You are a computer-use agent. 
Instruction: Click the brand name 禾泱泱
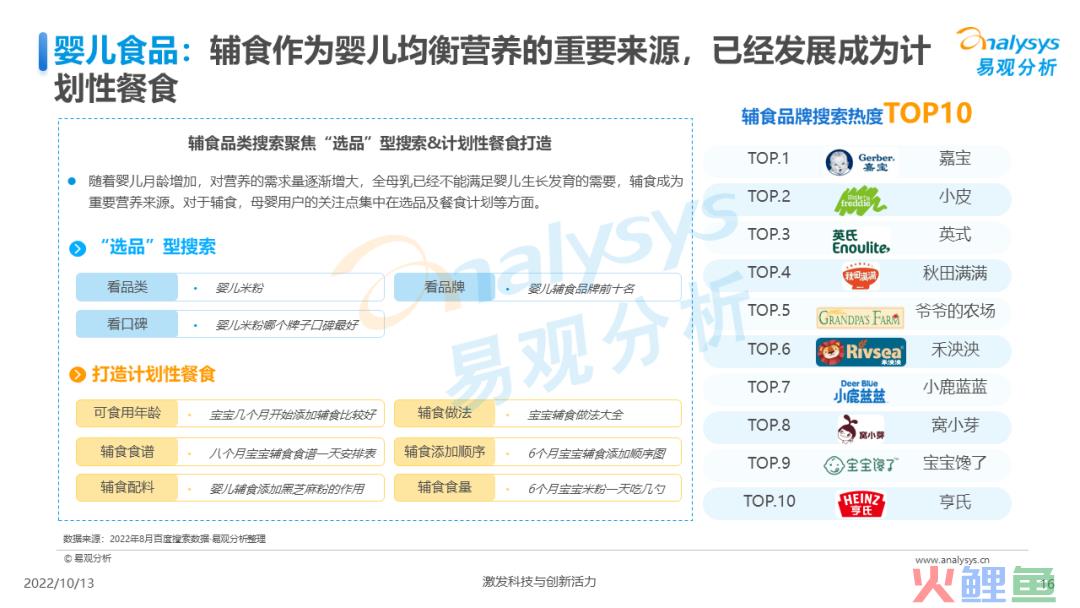955,350
